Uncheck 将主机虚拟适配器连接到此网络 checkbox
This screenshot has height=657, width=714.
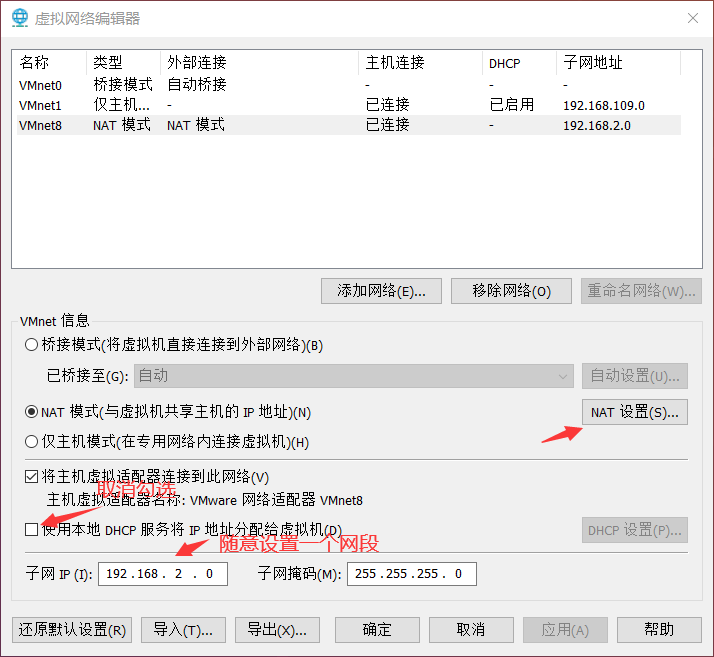pos(31,477)
